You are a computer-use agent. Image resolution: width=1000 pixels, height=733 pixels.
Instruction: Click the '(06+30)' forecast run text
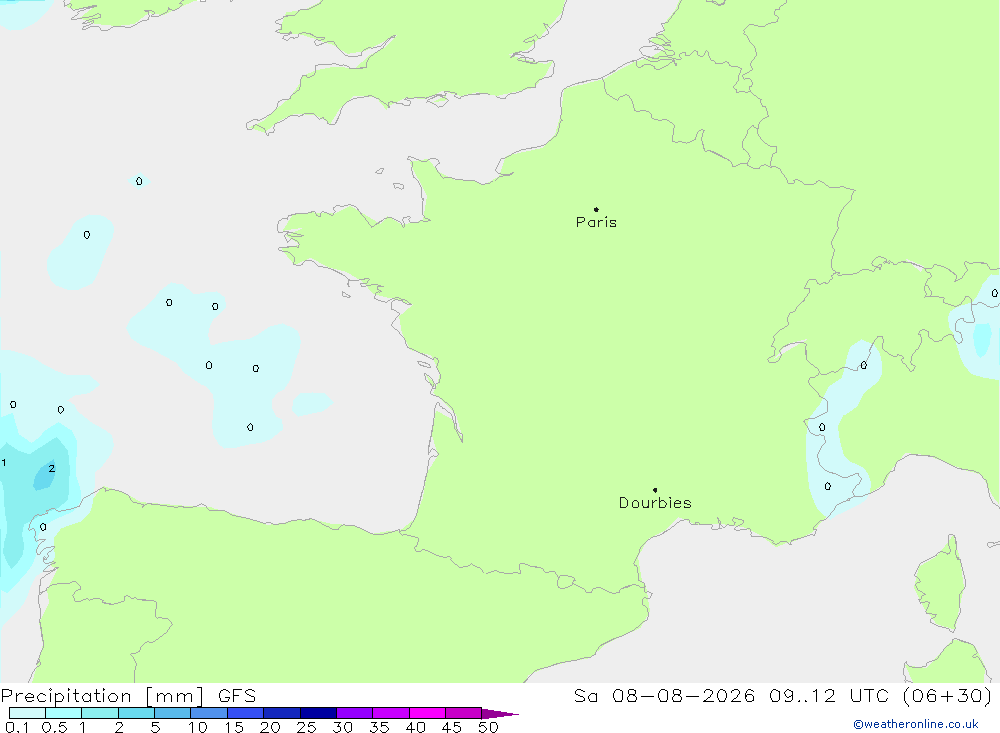pyautogui.click(x=948, y=695)
